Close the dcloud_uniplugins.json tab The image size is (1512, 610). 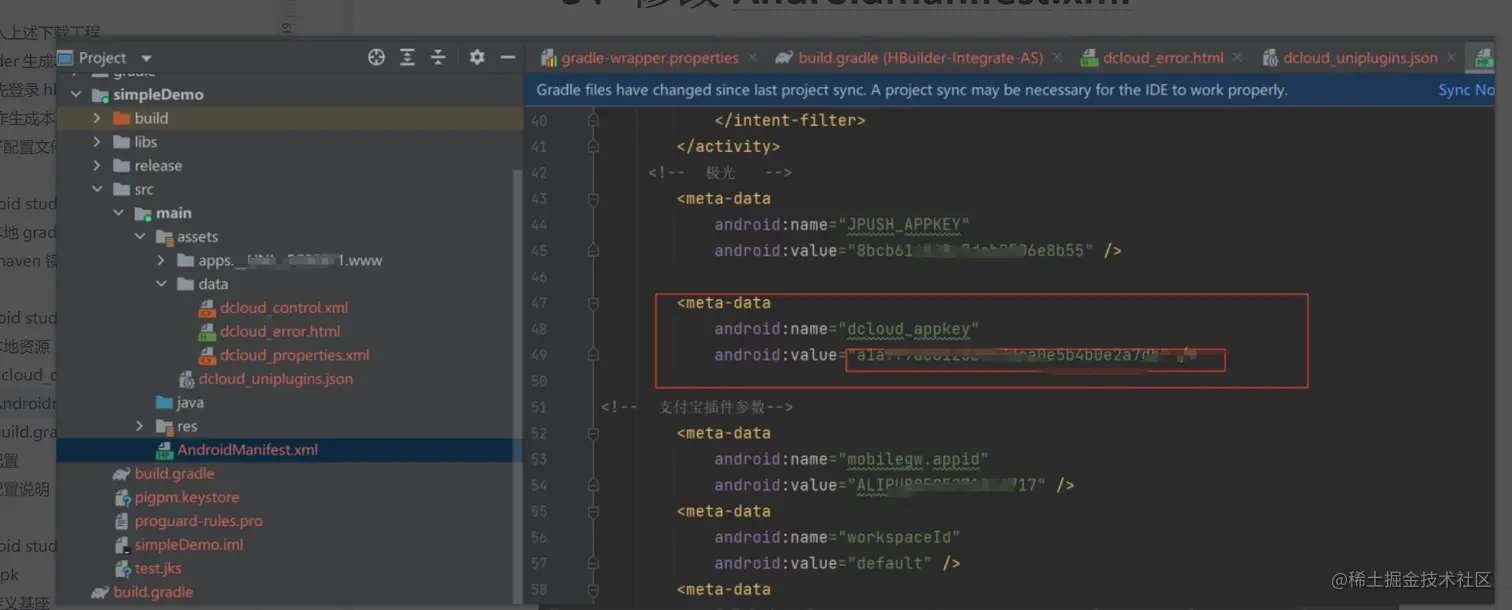point(1452,58)
